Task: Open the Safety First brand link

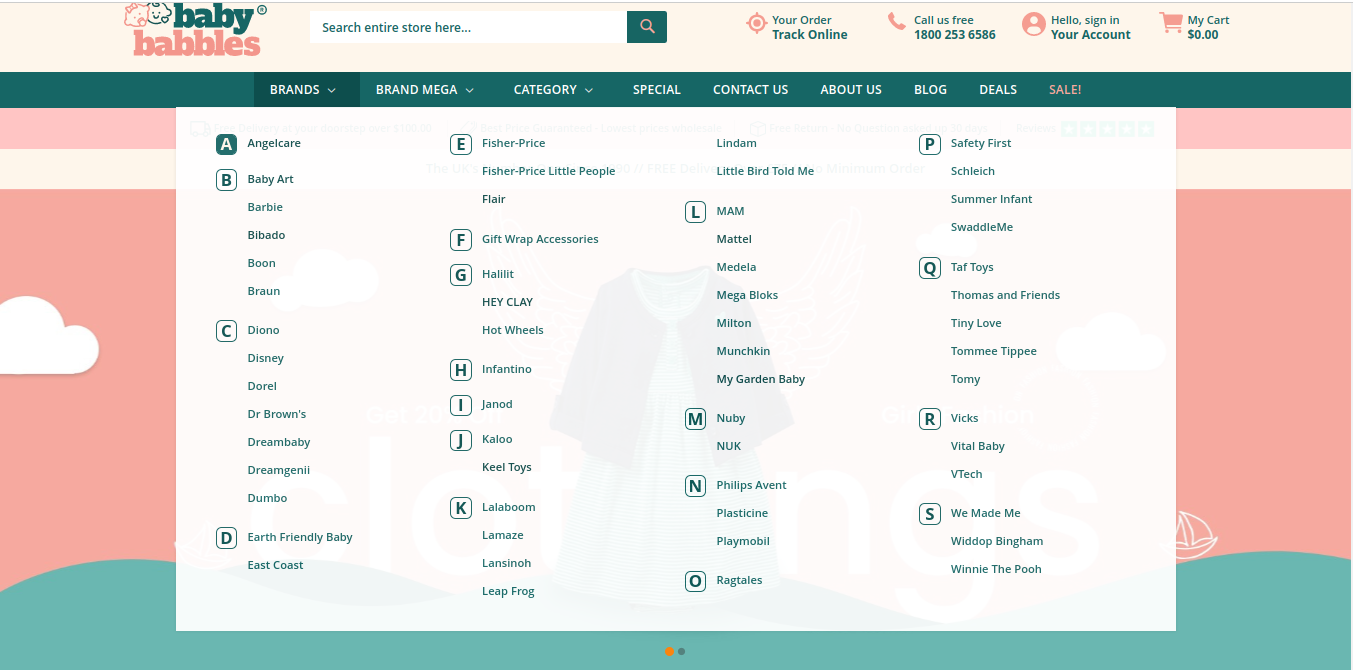Action: [x=981, y=143]
